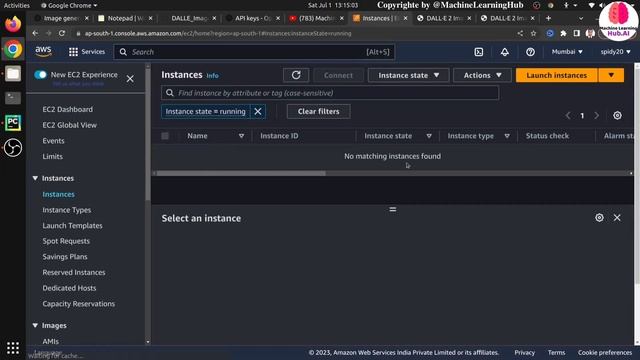The height and width of the screenshot is (360, 640).
Task: Focus the AWS search field
Action: click(254, 52)
